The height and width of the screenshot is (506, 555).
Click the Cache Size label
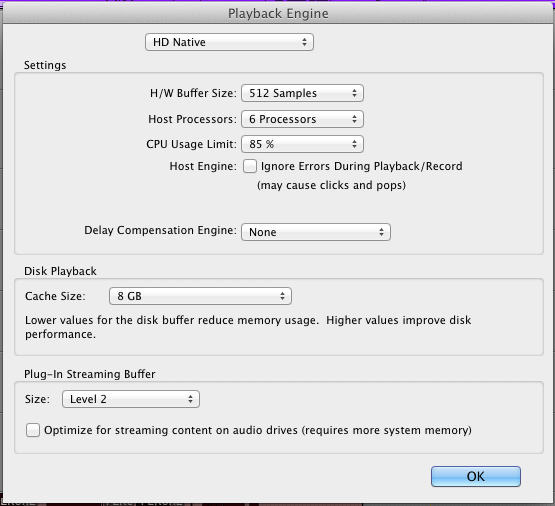click(55, 296)
